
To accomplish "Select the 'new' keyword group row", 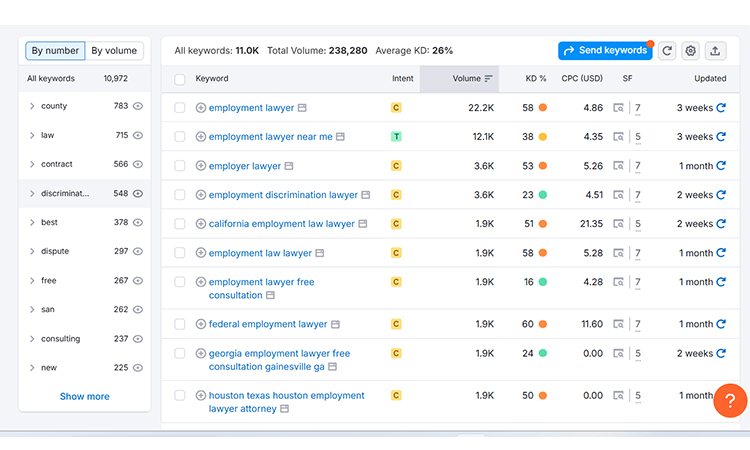I will (85, 368).
